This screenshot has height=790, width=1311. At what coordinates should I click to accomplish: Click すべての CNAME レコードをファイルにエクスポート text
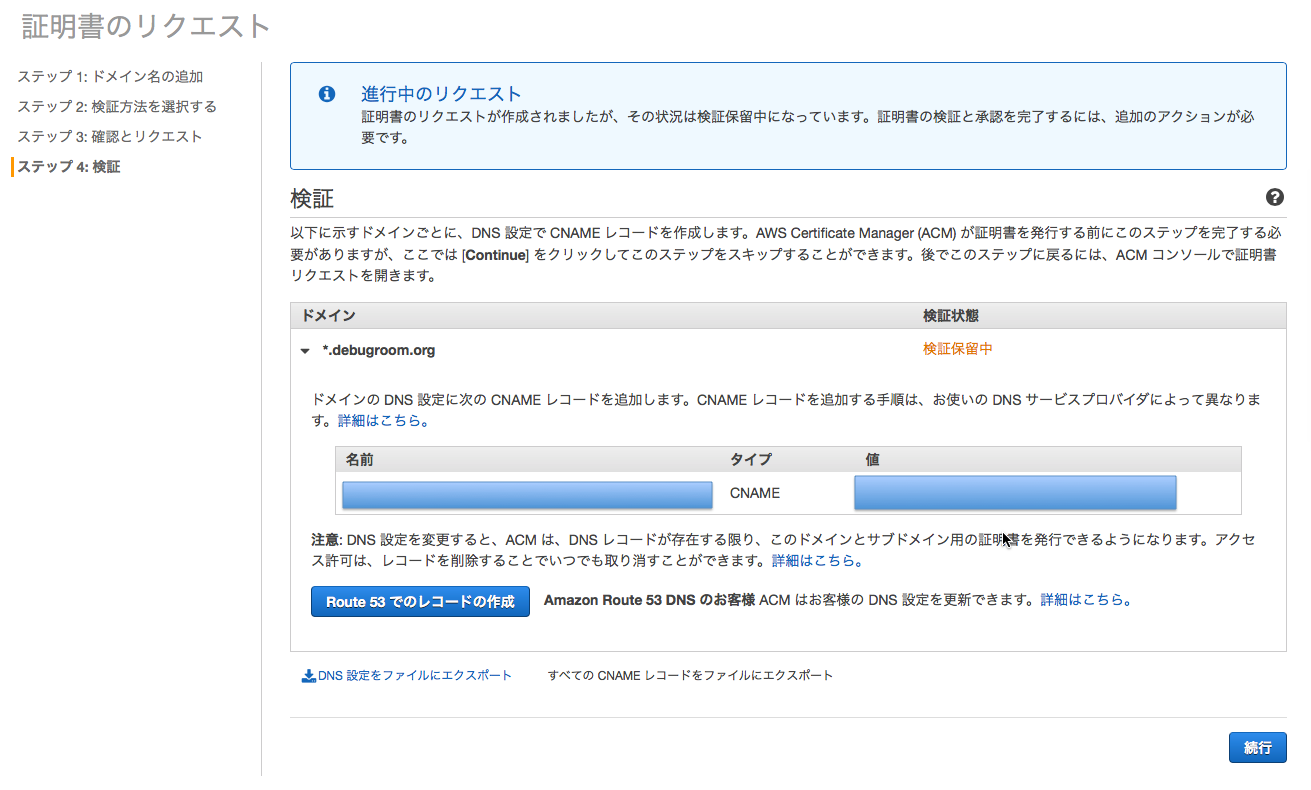(x=690, y=676)
